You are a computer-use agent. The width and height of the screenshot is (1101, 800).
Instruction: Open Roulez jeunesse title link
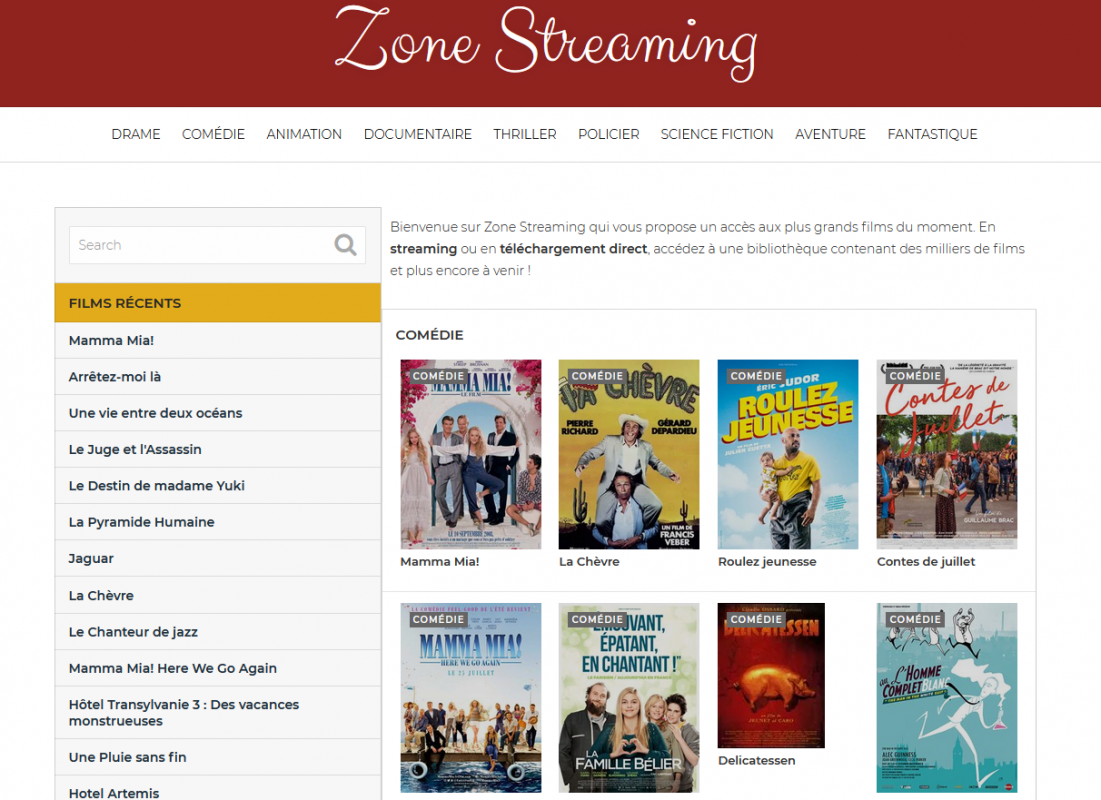tap(767, 562)
